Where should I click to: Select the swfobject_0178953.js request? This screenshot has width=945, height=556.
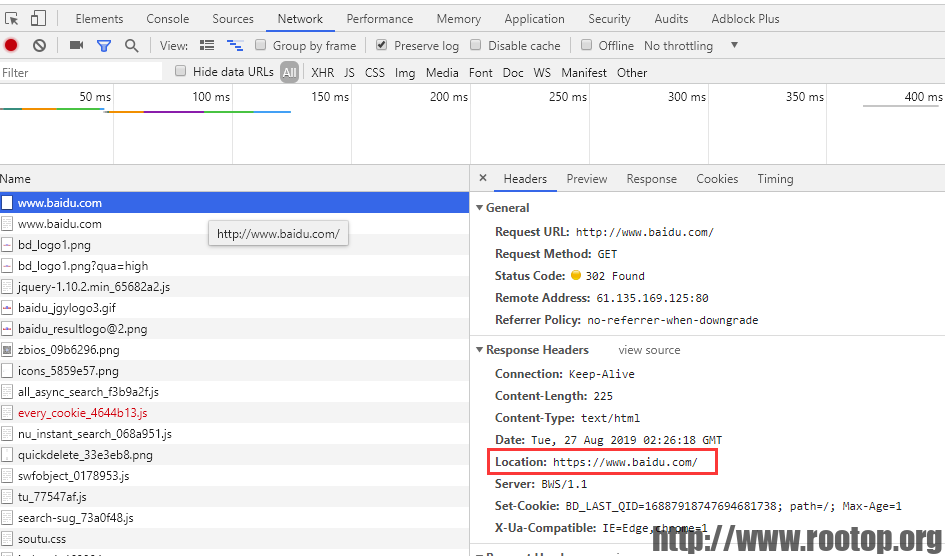pos(234,476)
